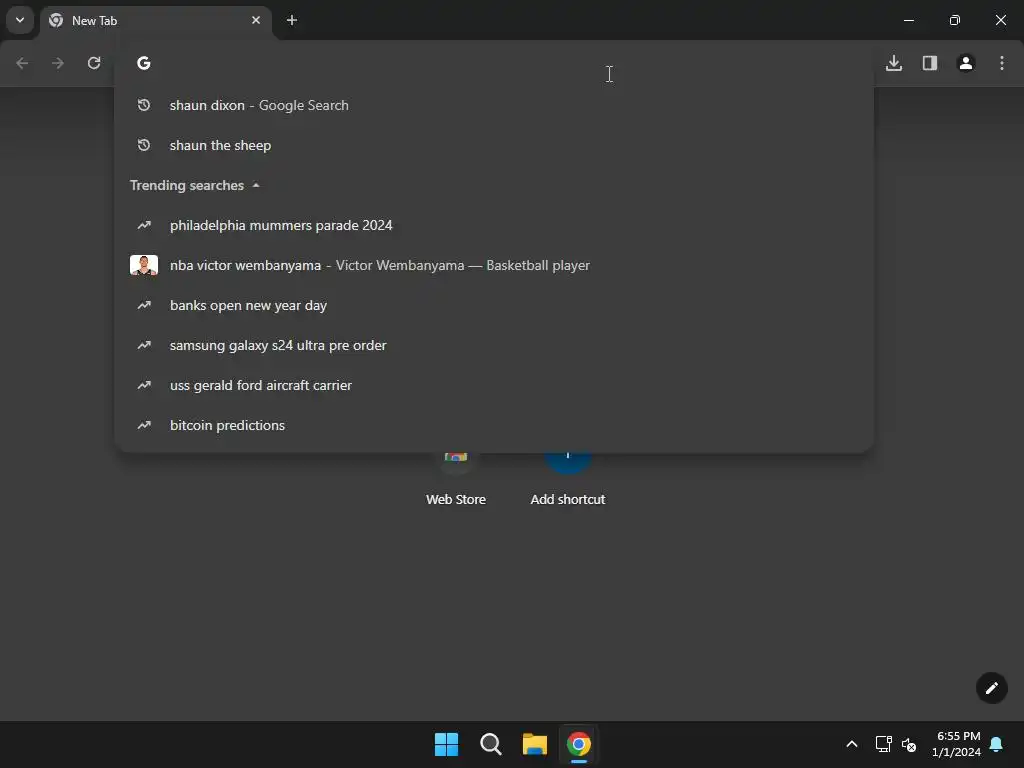Screen dimensions: 1024x768
Task: Select 'uss gerald ford aircraft carrier' suggestion
Action: (494, 385)
